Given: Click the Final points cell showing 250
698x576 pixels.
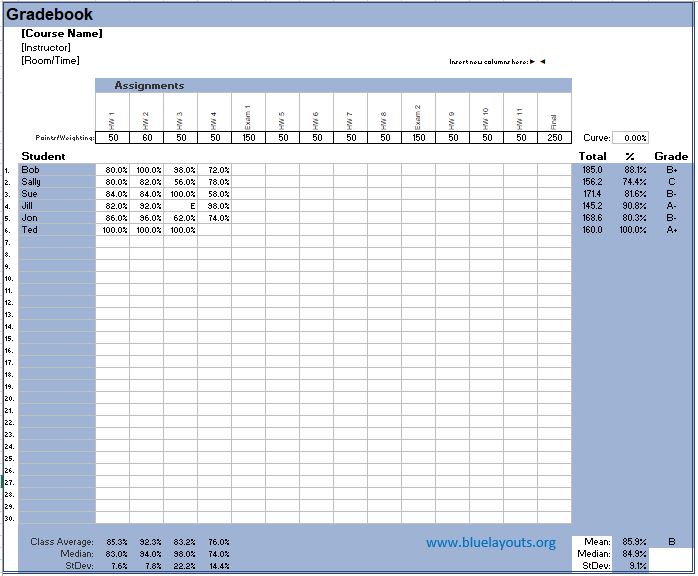Looking at the screenshot, I should (554, 138).
